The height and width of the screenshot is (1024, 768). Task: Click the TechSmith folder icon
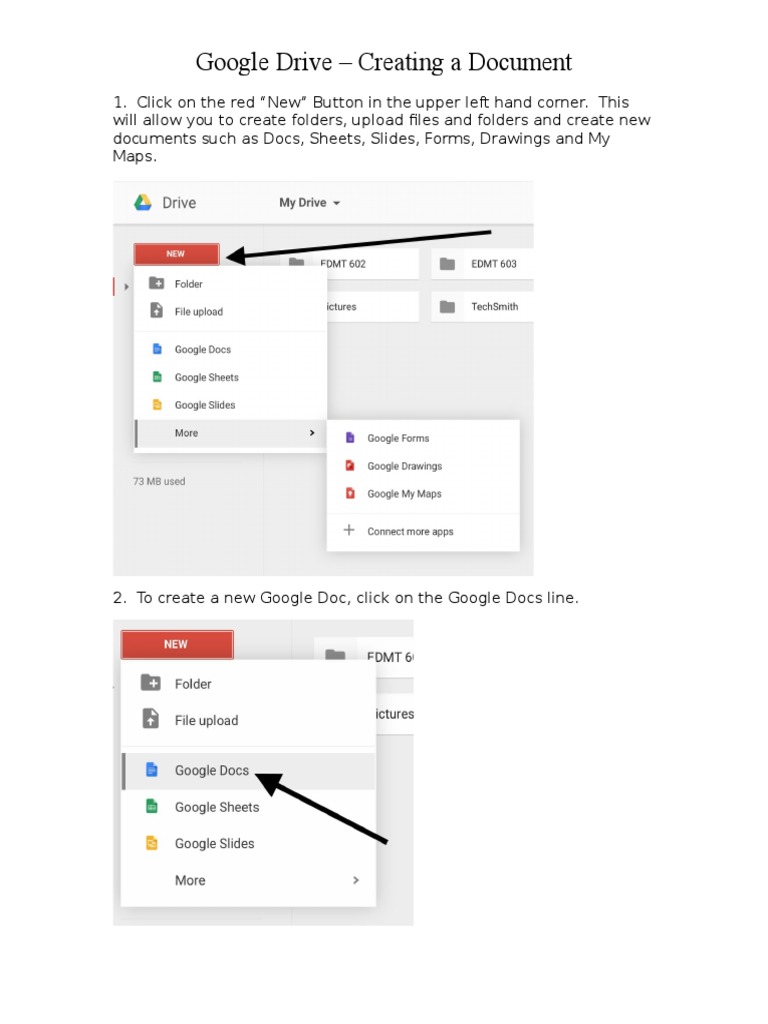[x=447, y=306]
